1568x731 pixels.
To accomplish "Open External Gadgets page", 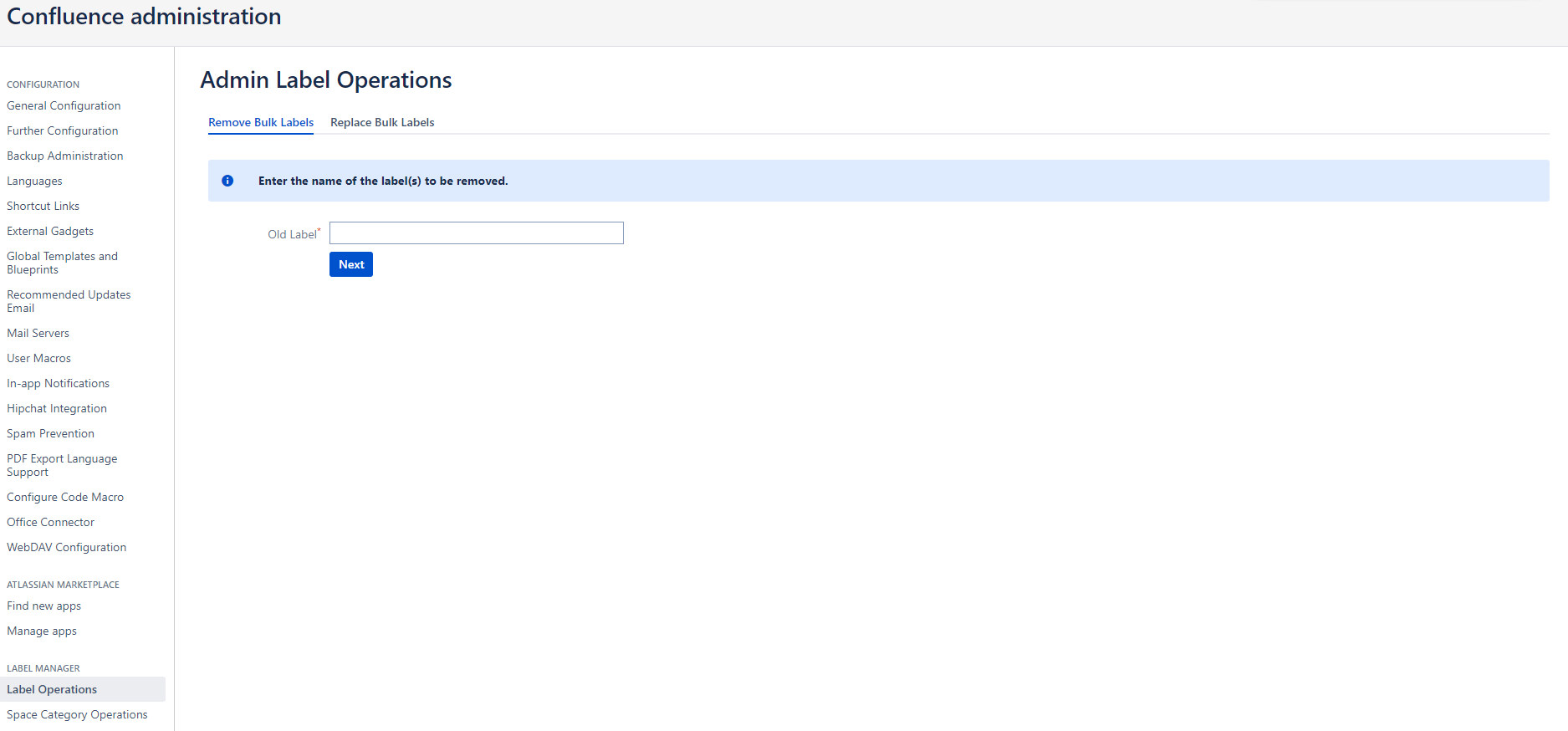I will tap(50, 231).
